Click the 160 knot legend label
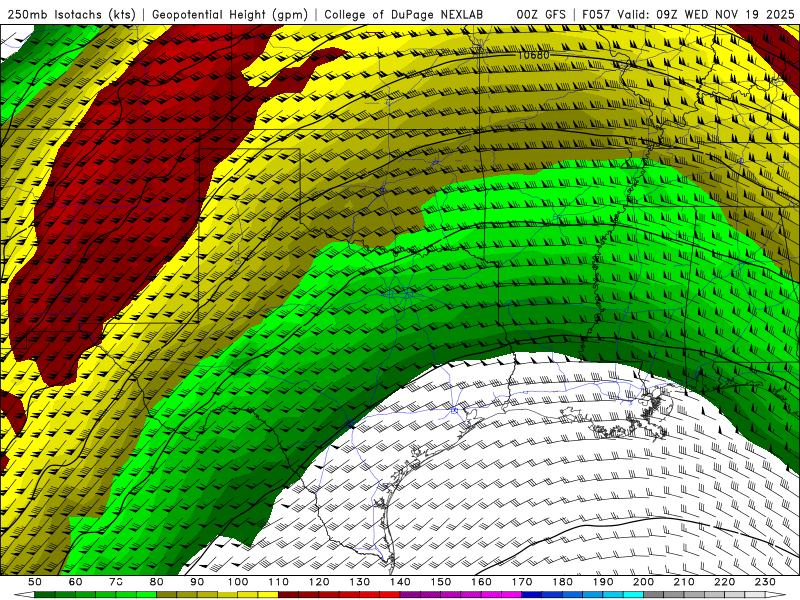The image size is (800, 600). (481, 582)
